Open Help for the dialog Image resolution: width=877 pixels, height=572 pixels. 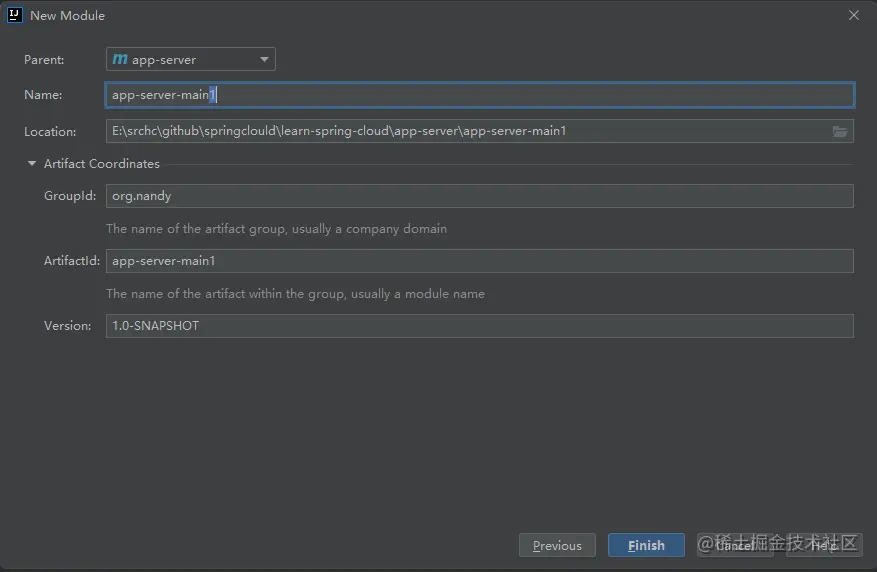pyautogui.click(x=824, y=545)
